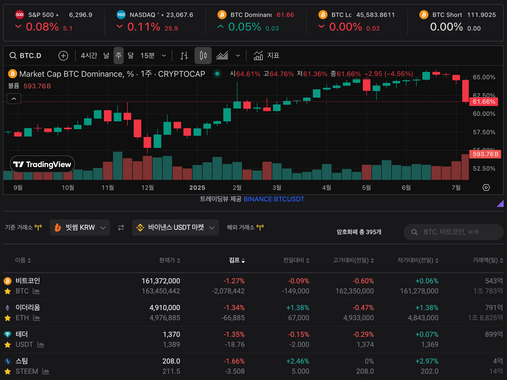Open the 빗썸 KRW exchange dropdown
507x380 pixels.
(80, 228)
